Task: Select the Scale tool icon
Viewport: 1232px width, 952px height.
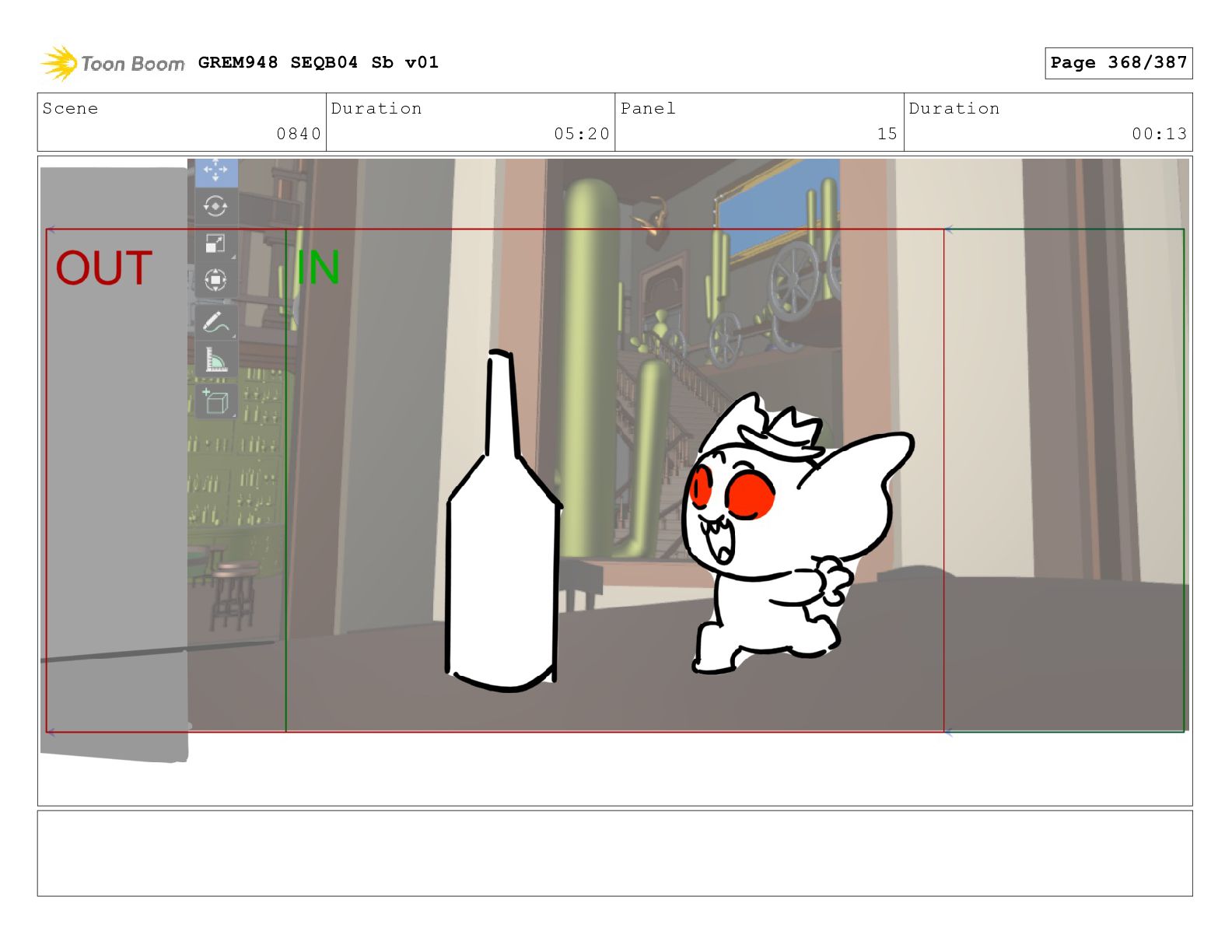Action: coord(215,243)
